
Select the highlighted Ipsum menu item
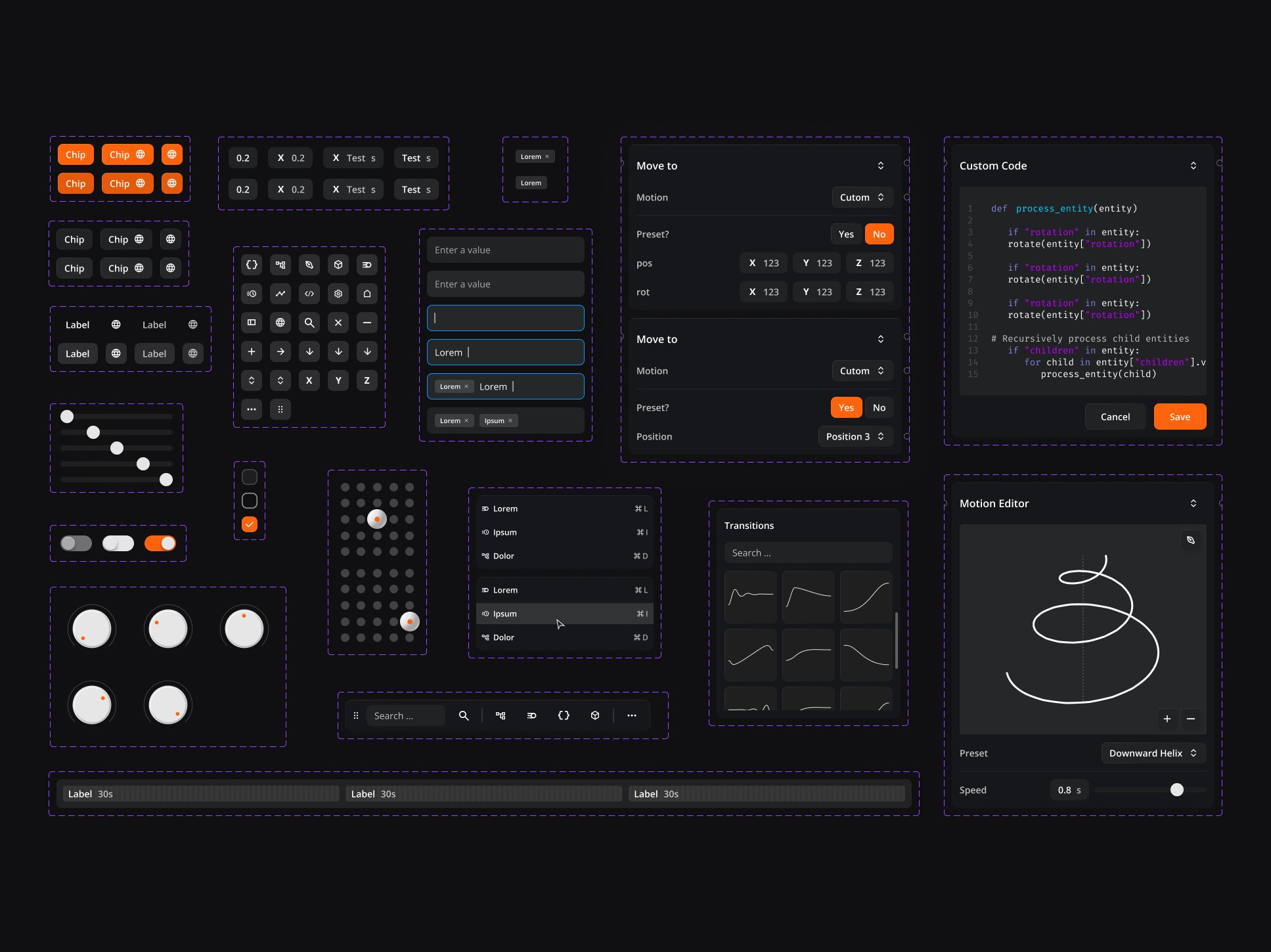click(565, 614)
